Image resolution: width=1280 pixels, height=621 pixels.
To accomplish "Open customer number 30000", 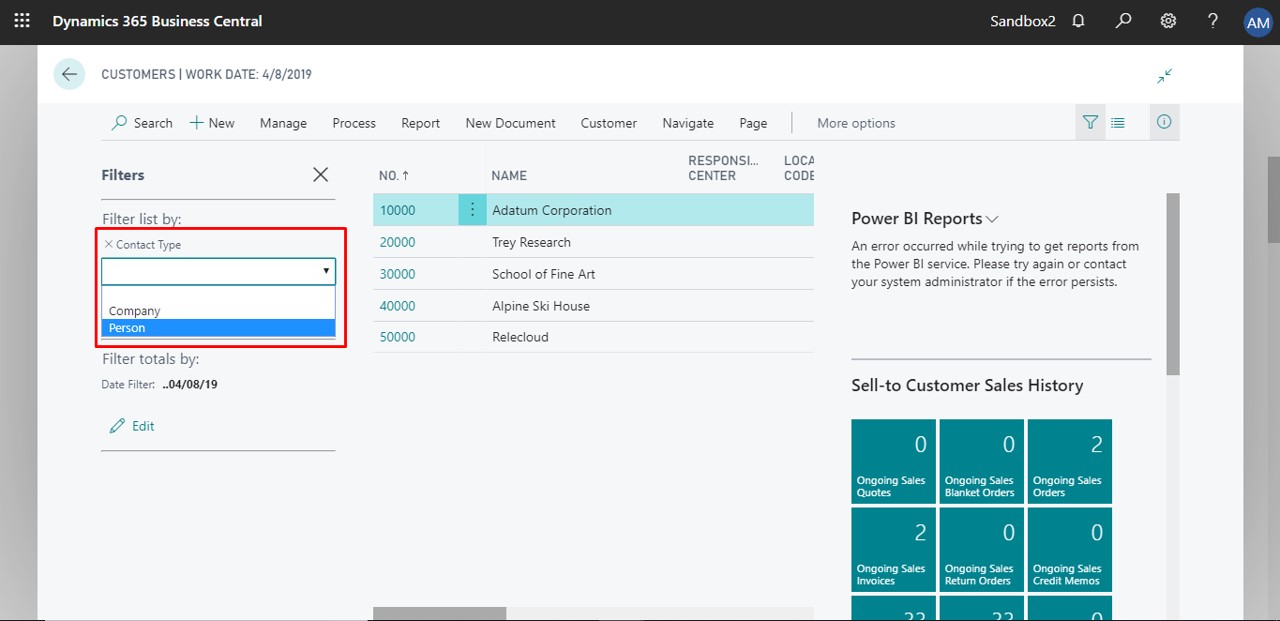I will [397, 274].
